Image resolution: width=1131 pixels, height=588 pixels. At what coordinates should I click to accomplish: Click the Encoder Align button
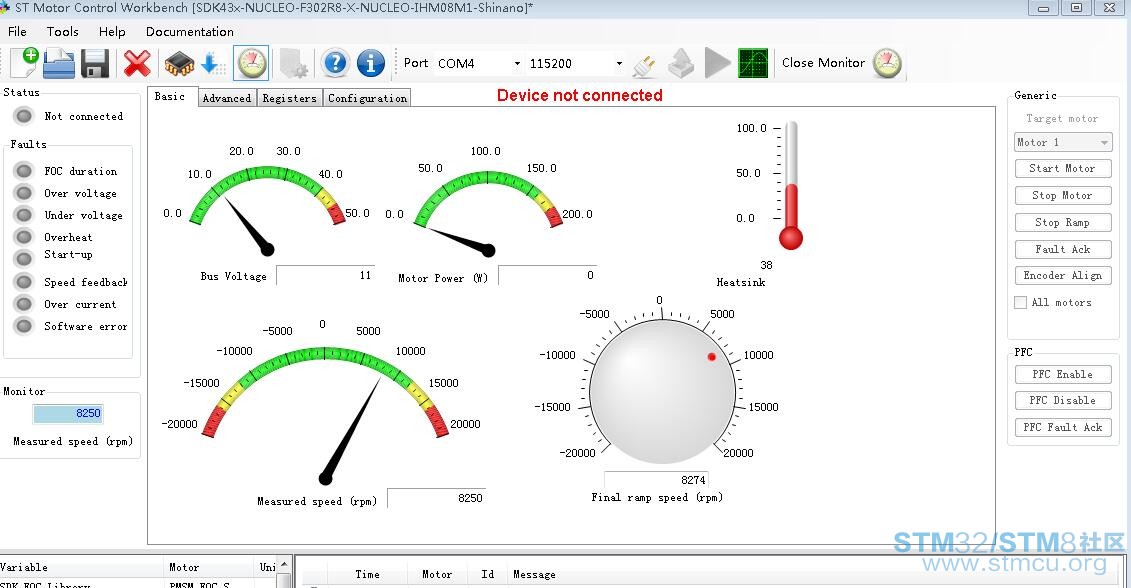coord(1062,276)
